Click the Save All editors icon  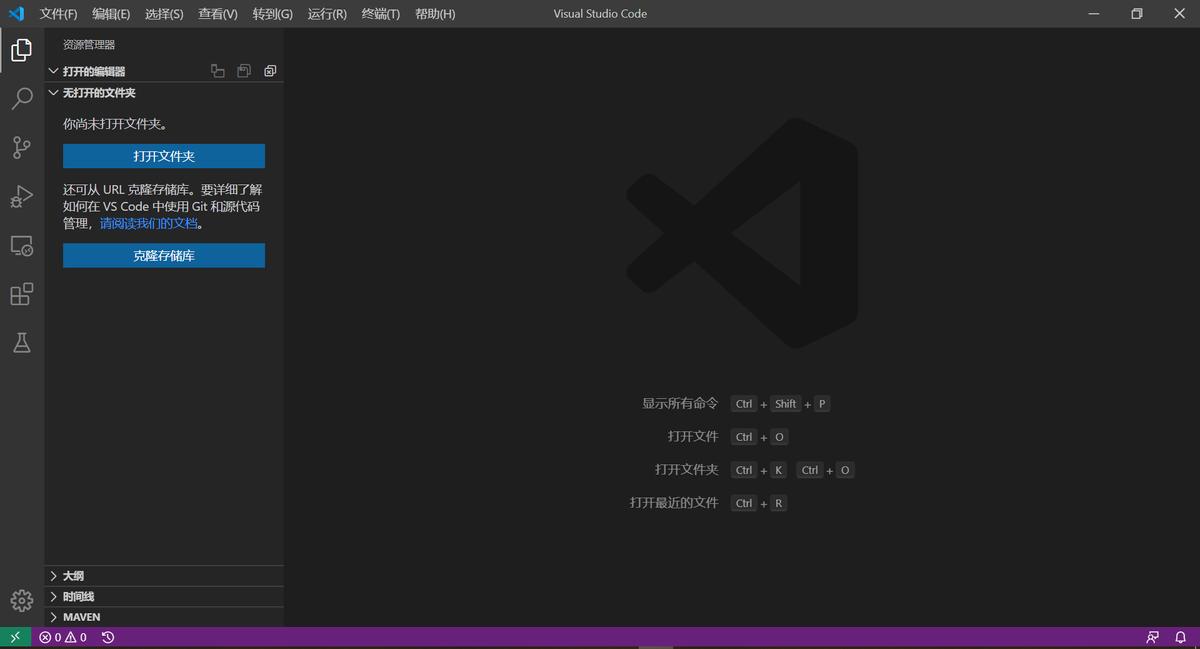click(x=244, y=70)
